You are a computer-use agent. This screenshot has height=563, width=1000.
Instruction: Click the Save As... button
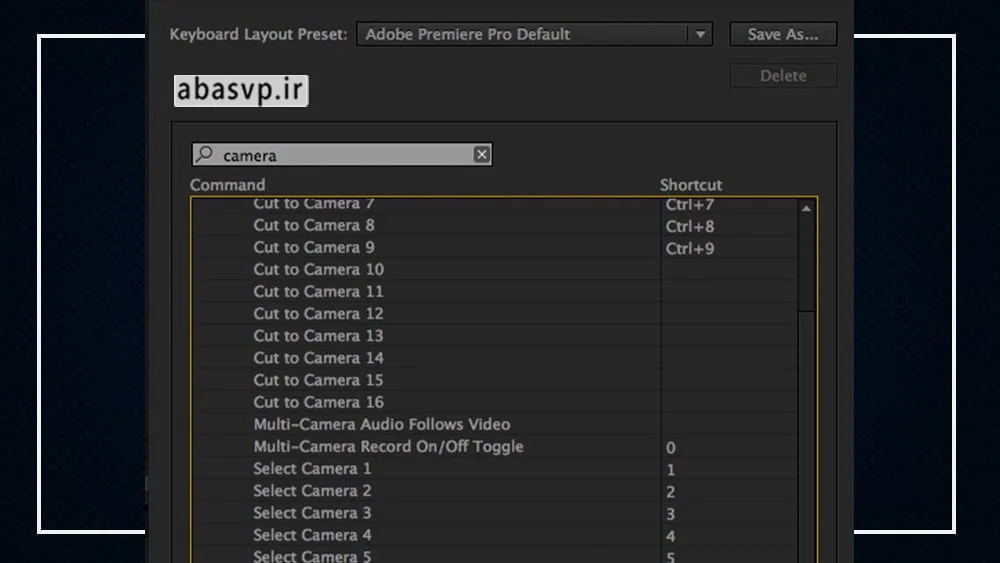(783, 34)
